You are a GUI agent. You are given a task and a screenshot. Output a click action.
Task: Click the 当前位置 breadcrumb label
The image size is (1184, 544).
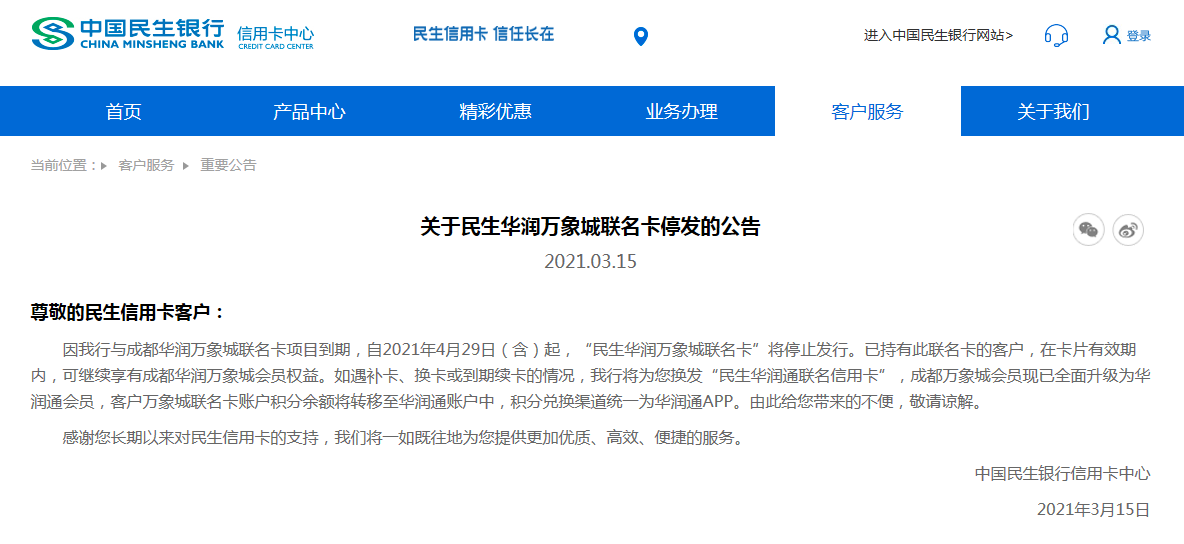click(63, 165)
